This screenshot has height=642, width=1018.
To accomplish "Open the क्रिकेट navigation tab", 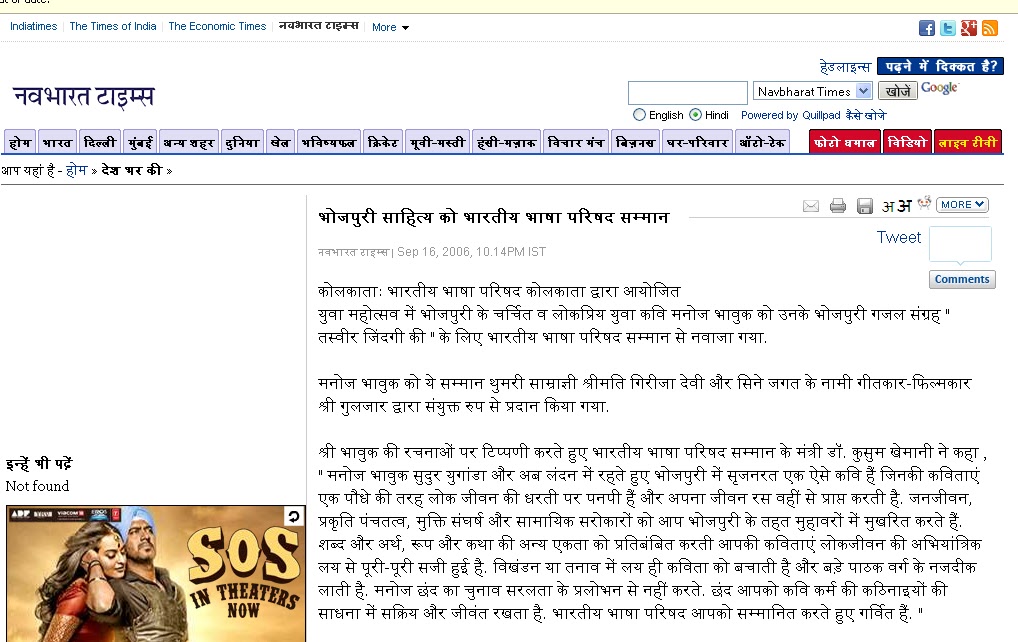I will 383,142.
